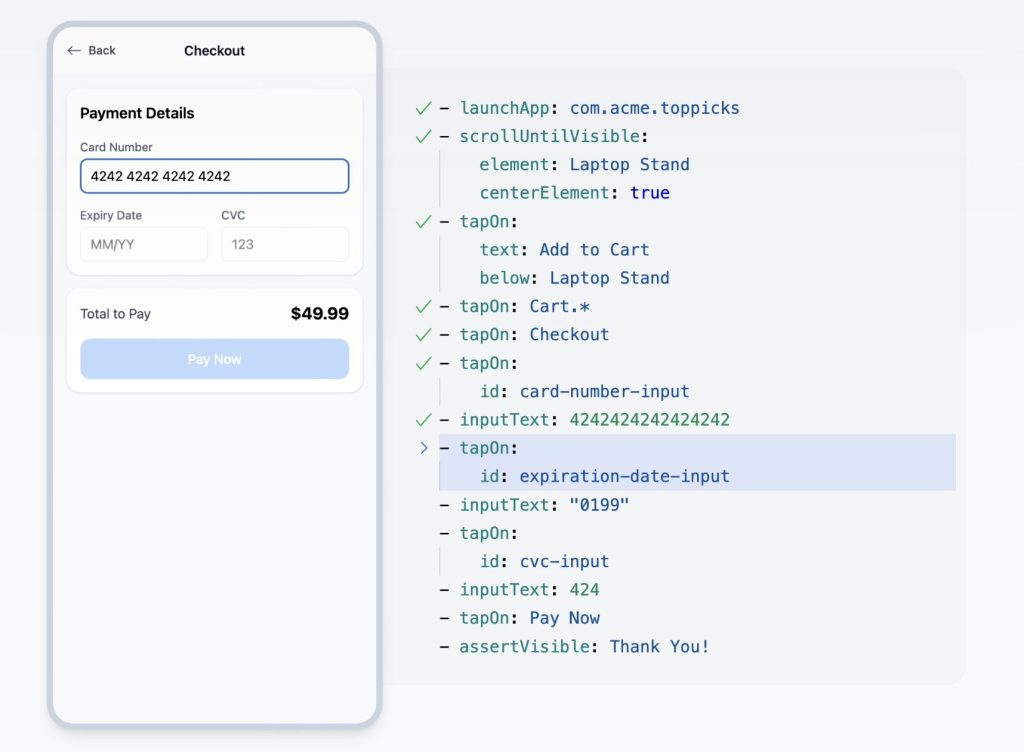The image size is (1024, 752).
Task: Click the CVC input field
Action: click(285, 244)
